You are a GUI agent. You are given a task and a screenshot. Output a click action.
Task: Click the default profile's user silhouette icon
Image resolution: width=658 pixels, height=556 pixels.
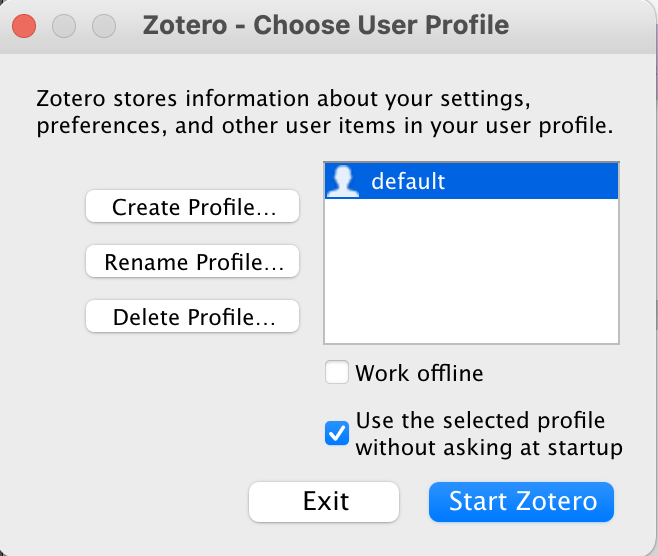[x=343, y=182]
